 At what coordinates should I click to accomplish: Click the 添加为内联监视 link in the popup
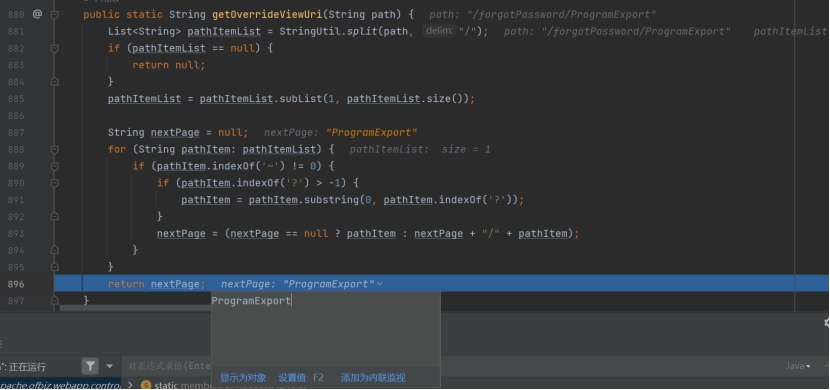[373, 377]
